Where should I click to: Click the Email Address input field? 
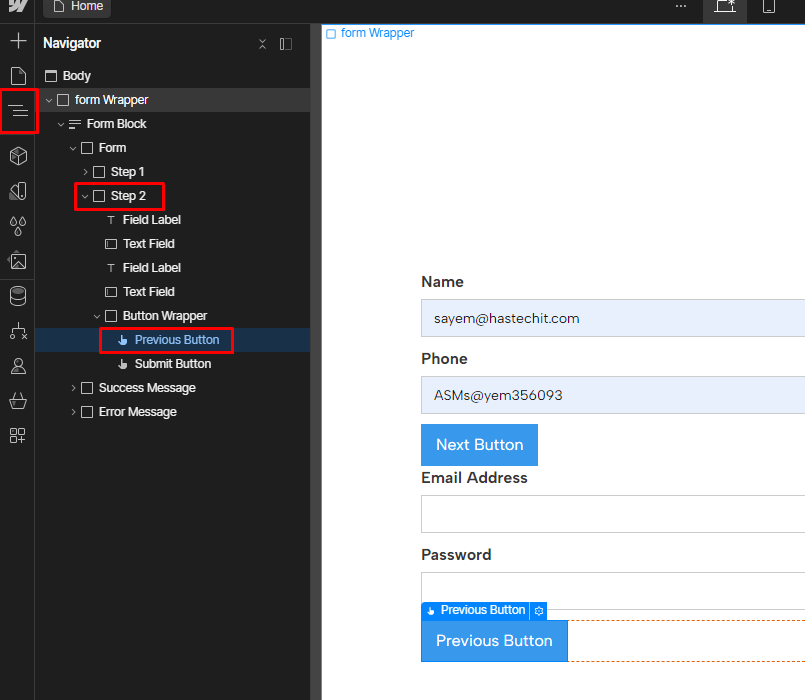pos(613,514)
